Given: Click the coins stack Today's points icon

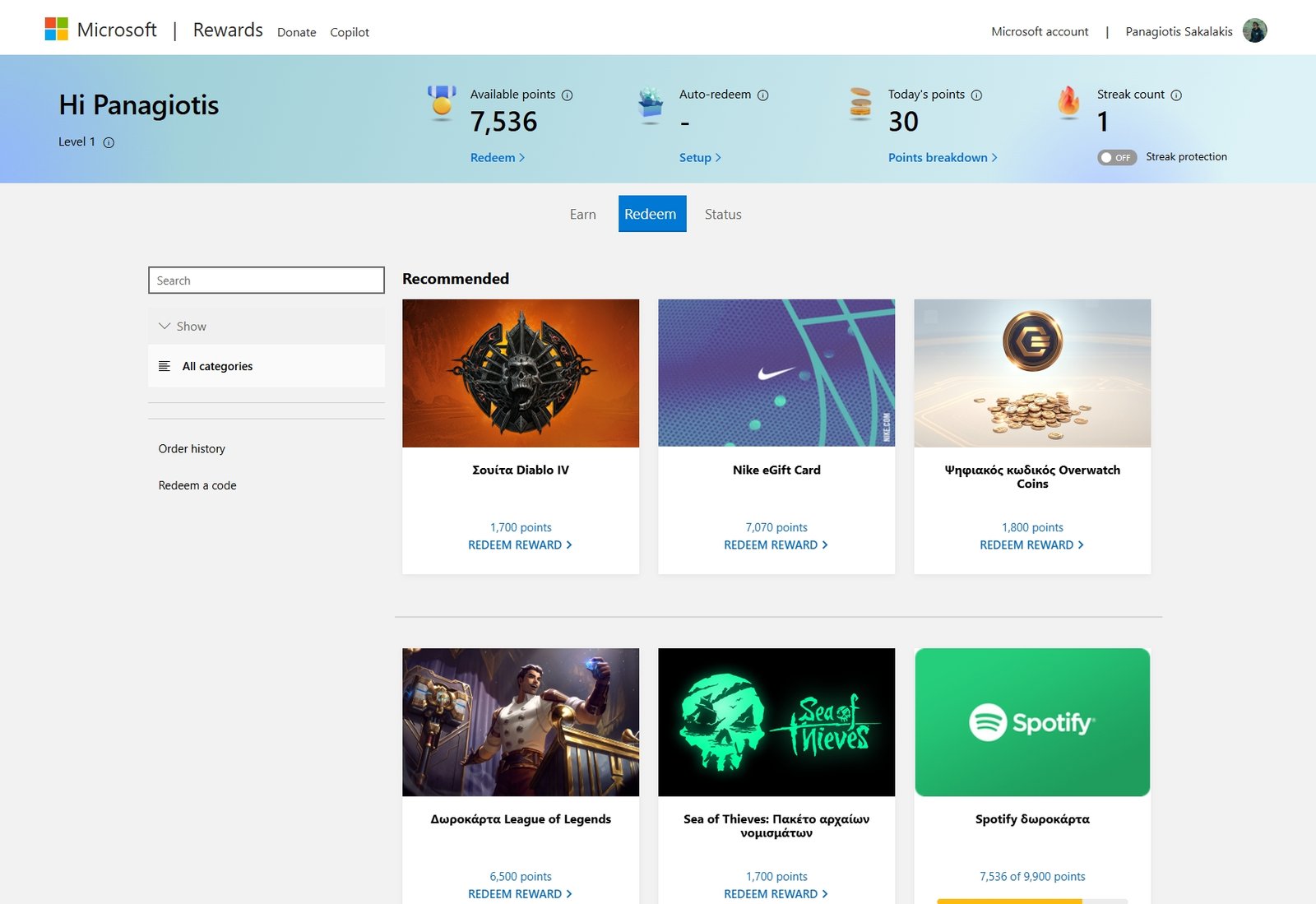Looking at the screenshot, I should tap(860, 104).
